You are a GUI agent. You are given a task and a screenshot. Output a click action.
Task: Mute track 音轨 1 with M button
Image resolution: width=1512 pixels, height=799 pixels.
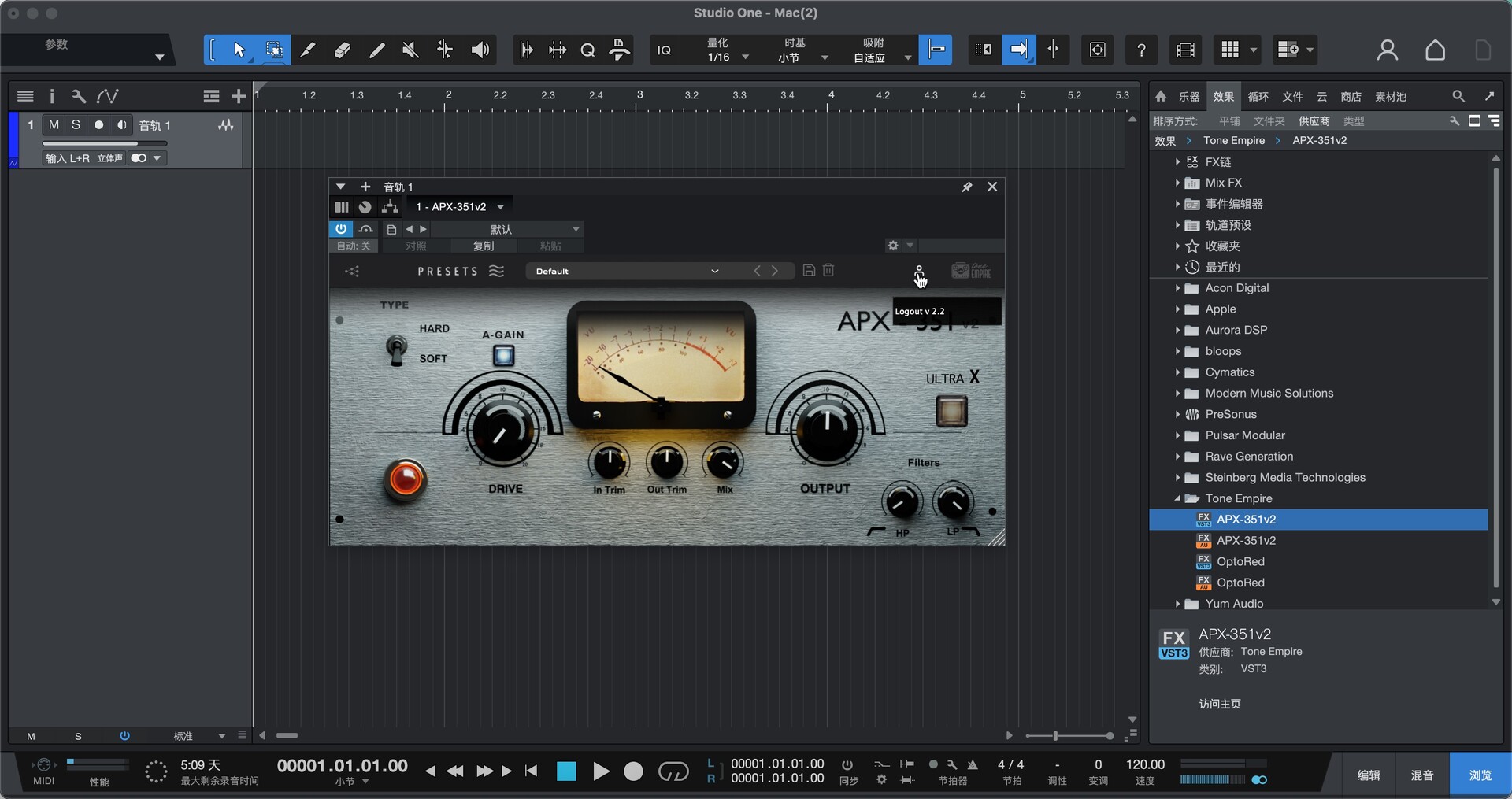click(54, 124)
